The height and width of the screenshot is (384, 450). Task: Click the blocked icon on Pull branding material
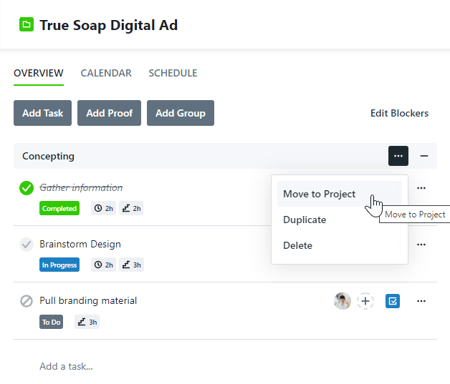[x=26, y=301]
